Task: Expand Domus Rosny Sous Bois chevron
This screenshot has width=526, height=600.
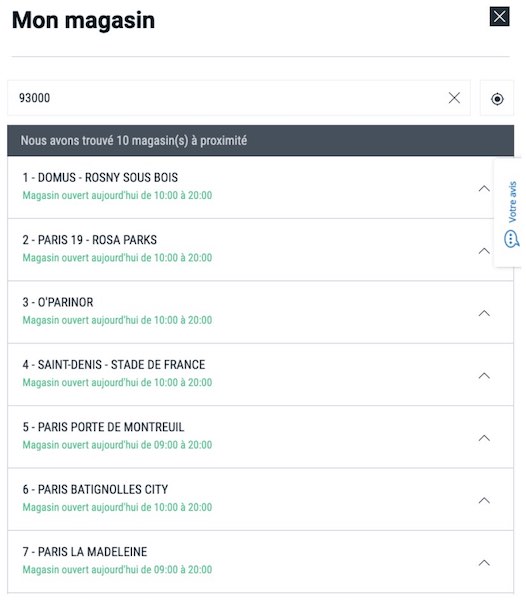Action: click(x=484, y=188)
